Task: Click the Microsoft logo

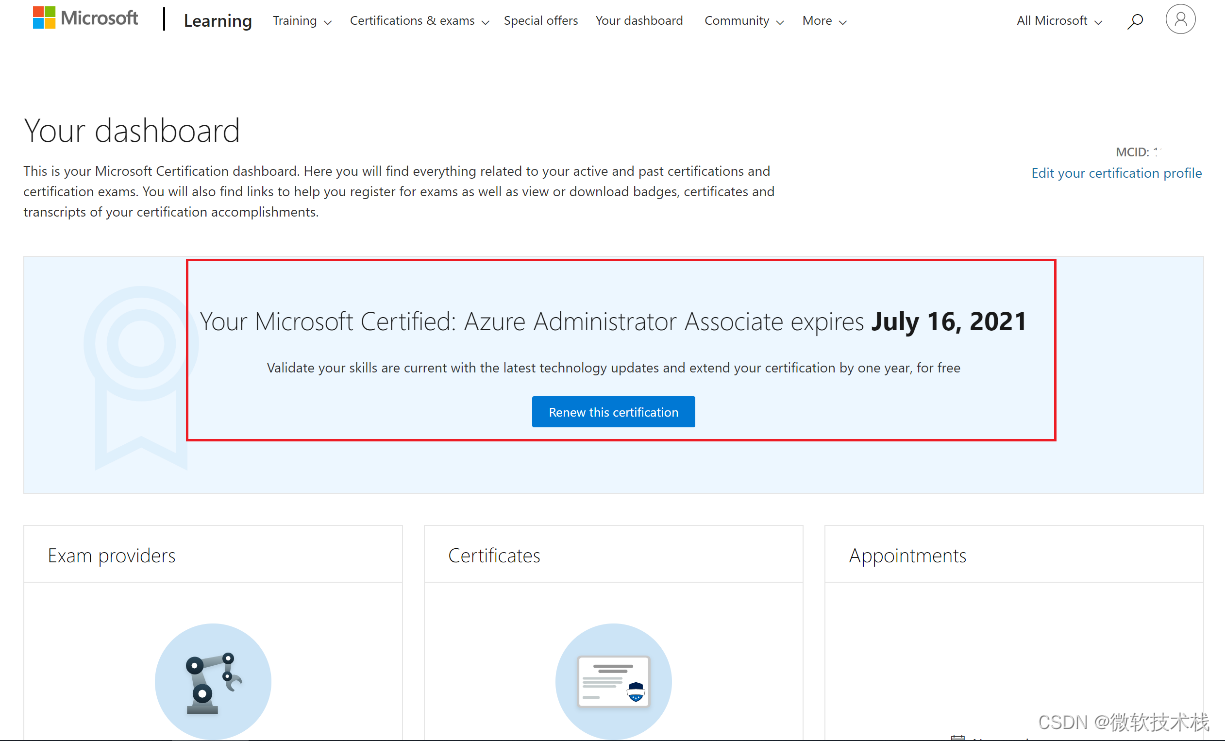Action: pyautogui.click(x=86, y=18)
